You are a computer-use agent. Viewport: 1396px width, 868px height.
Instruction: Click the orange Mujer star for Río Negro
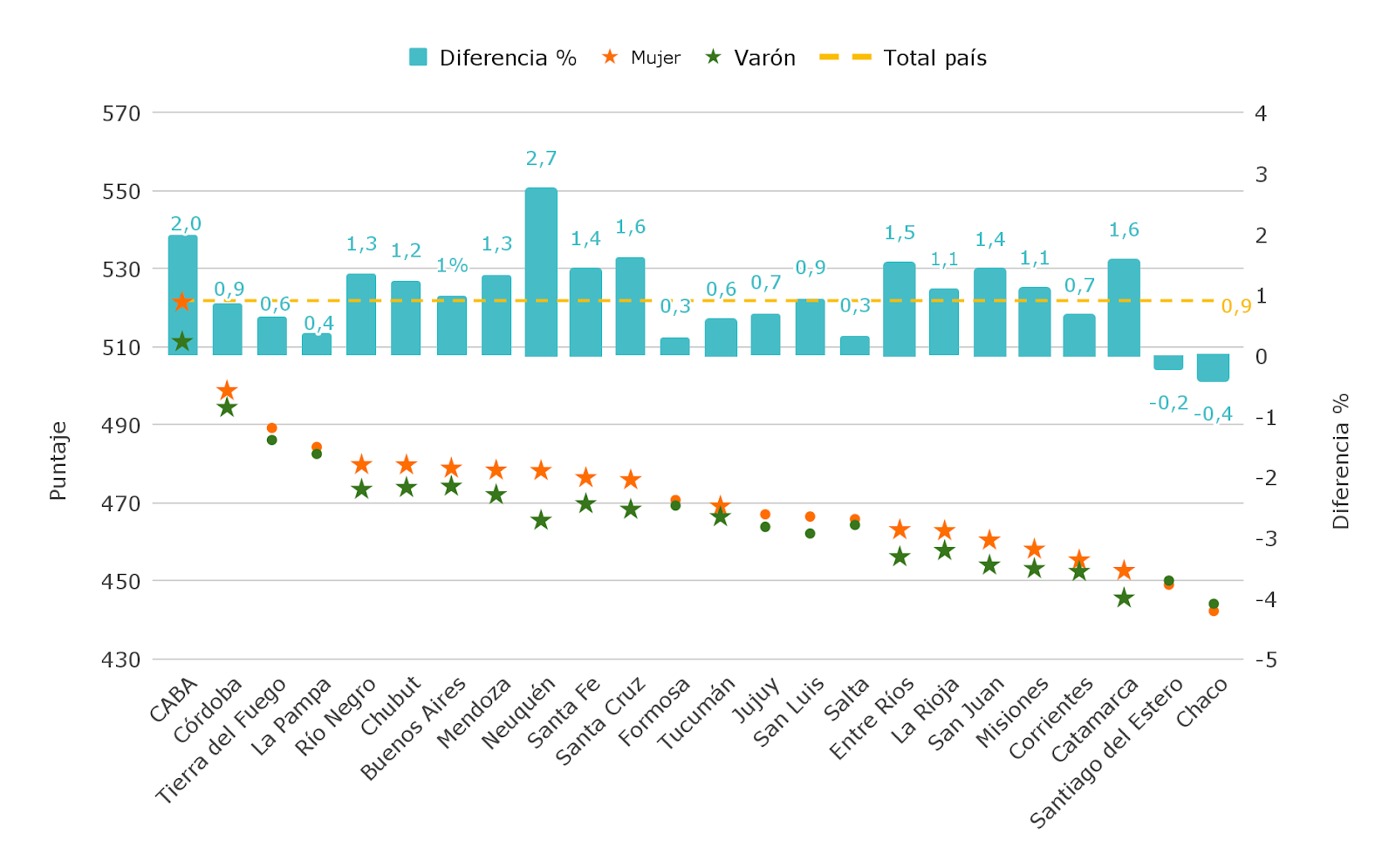click(361, 464)
